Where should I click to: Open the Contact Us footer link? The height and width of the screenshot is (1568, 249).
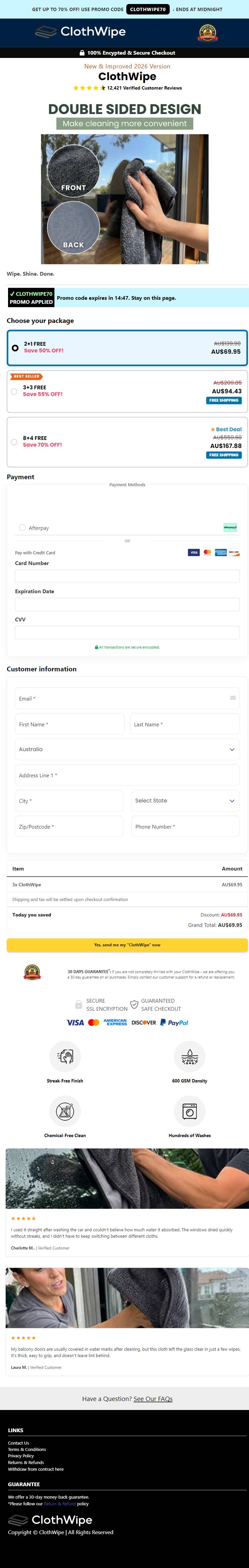pos(18,1443)
